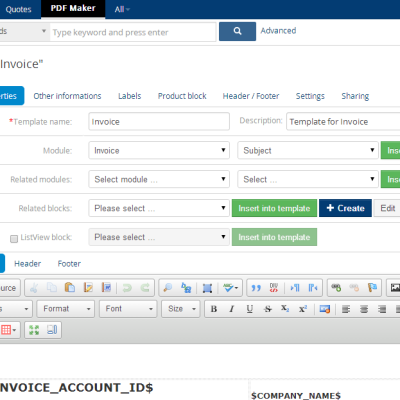Click the Copy icon in editor toolbar

coord(52,288)
